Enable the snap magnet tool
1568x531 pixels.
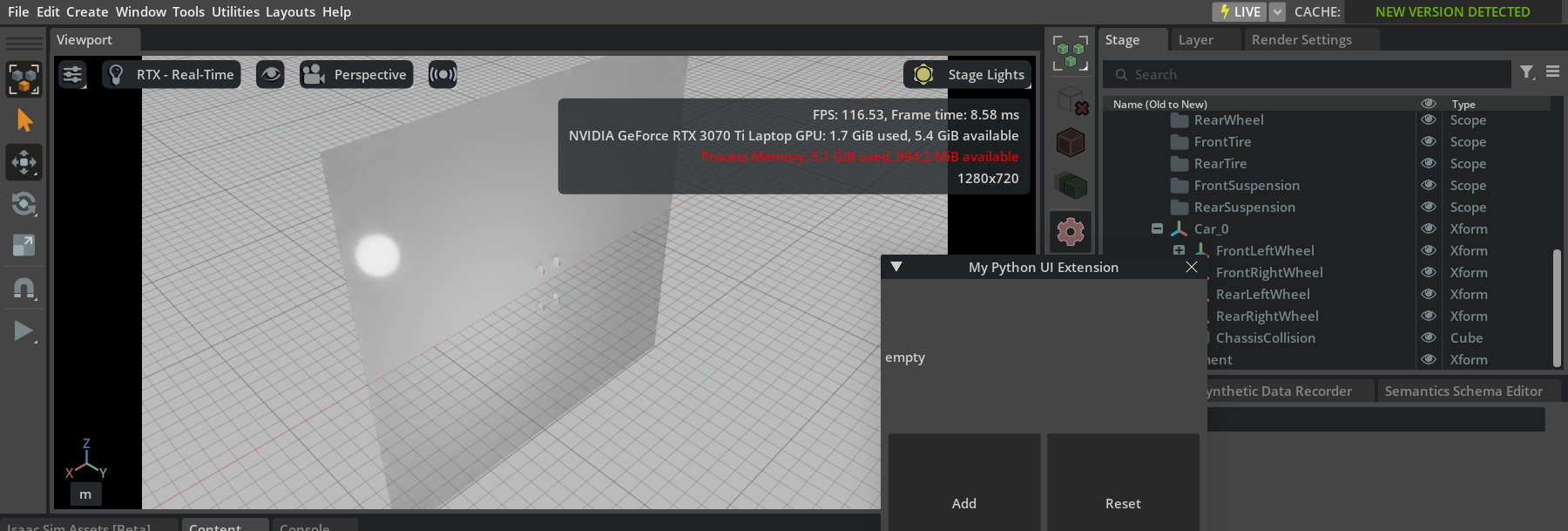(24, 289)
